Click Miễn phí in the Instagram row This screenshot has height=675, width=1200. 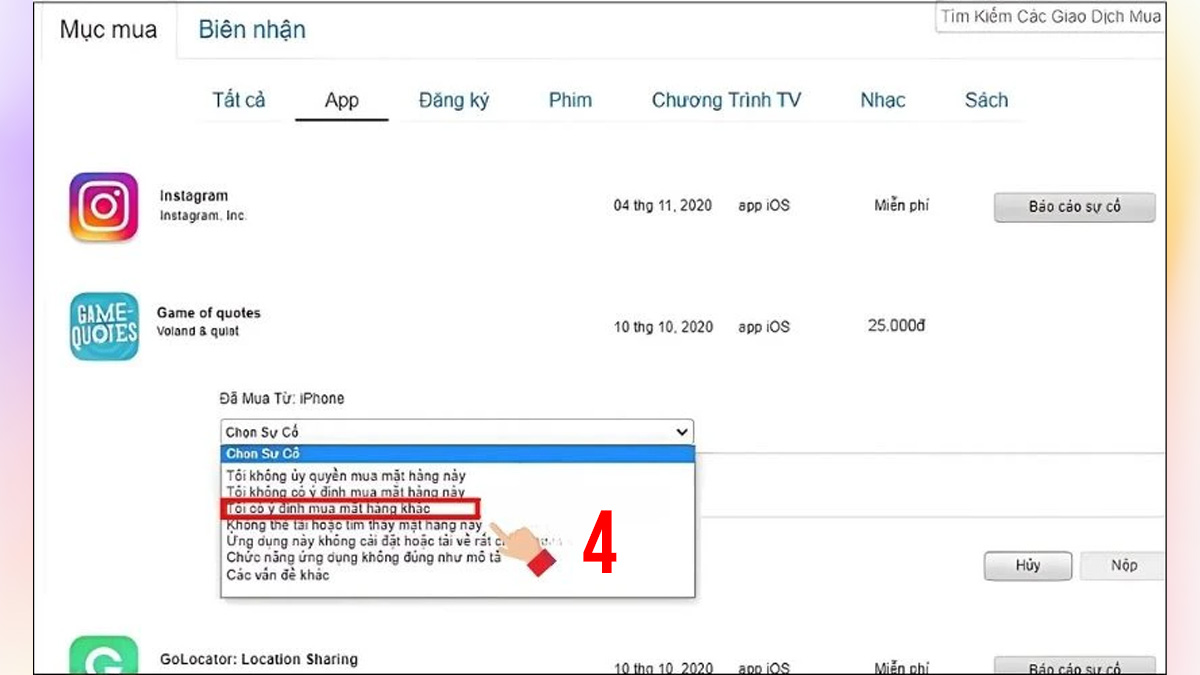pyautogui.click(x=901, y=205)
